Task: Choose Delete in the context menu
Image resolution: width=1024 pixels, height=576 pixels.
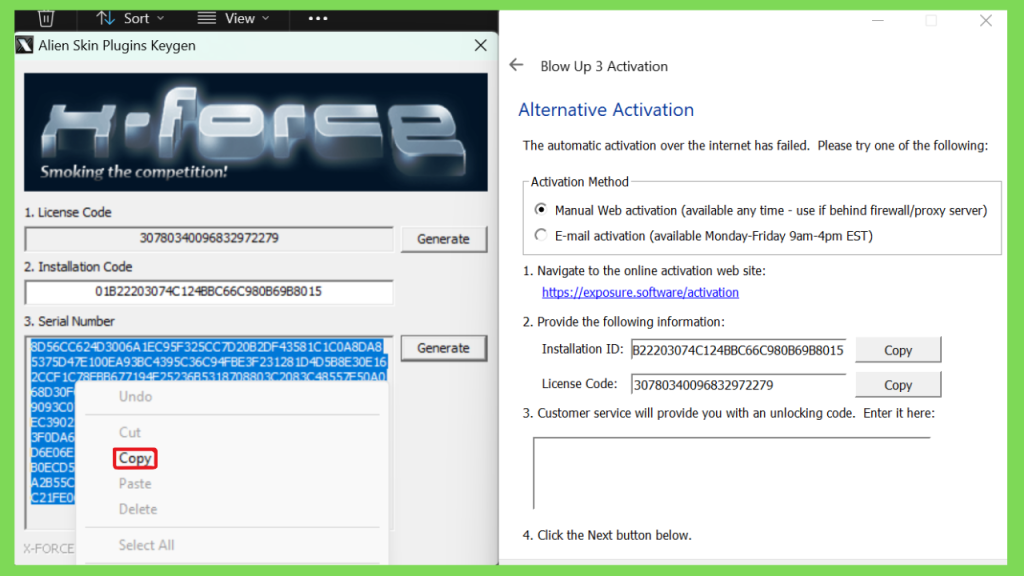Action: pyautogui.click(x=138, y=509)
